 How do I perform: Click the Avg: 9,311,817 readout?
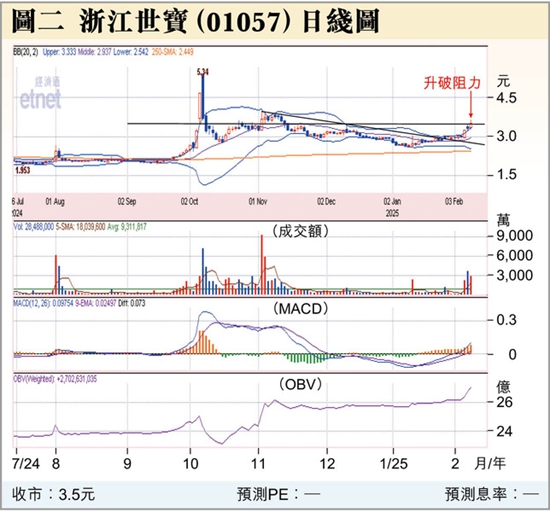pyautogui.click(x=127, y=227)
